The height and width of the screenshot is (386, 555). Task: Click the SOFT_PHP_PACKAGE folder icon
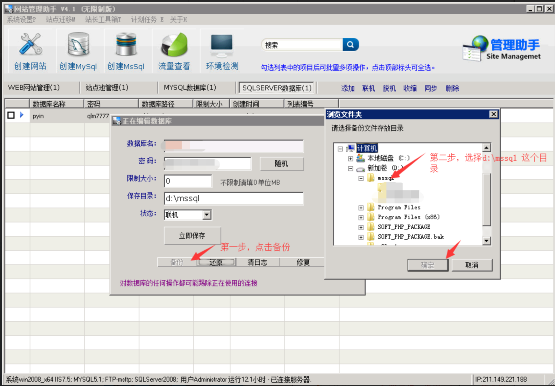pos(371,226)
